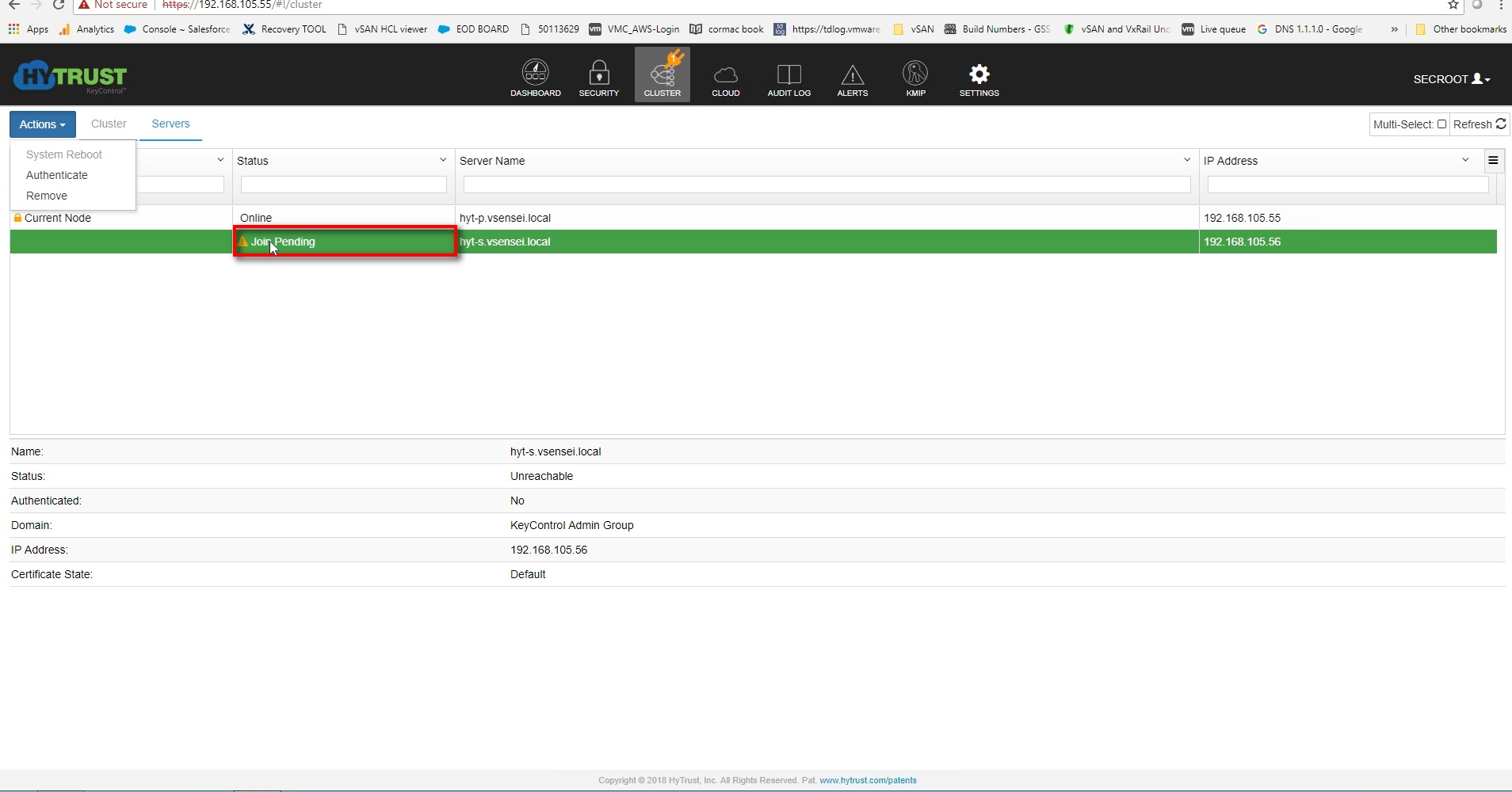Image resolution: width=1512 pixels, height=792 pixels.
Task: Switch to the Cluster tab
Action: tap(109, 124)
